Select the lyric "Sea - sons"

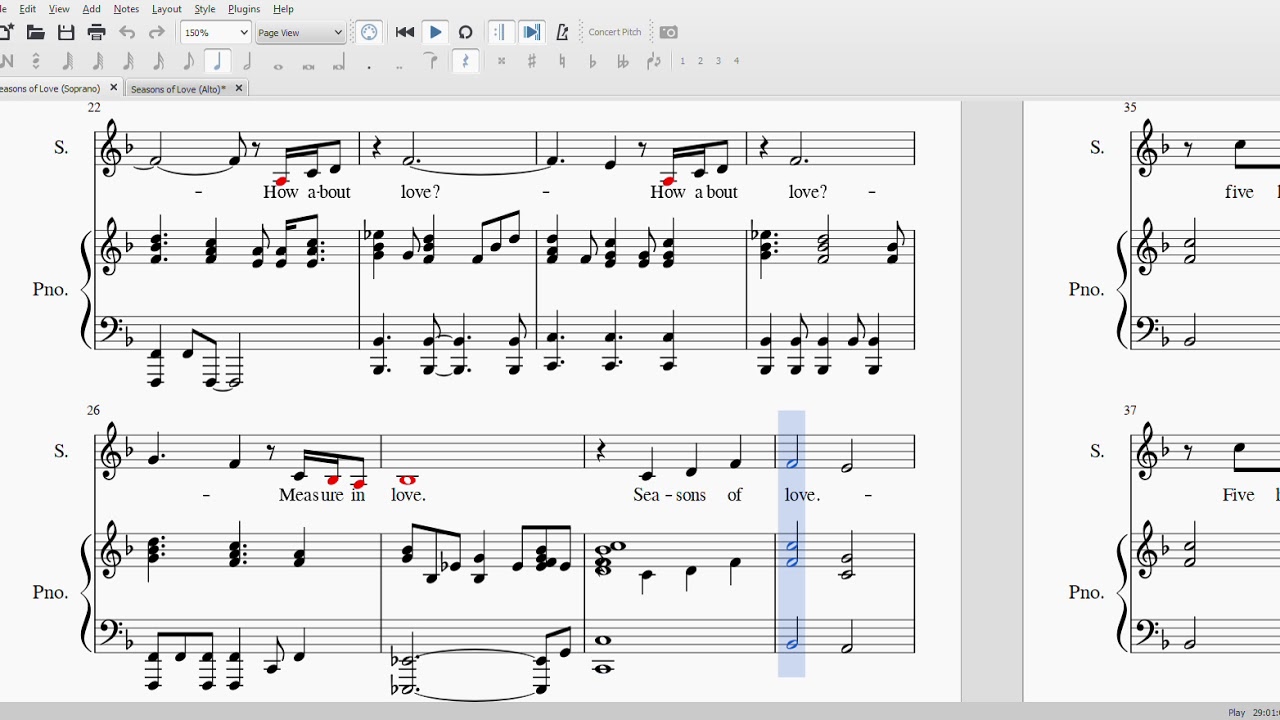(670, 495)
